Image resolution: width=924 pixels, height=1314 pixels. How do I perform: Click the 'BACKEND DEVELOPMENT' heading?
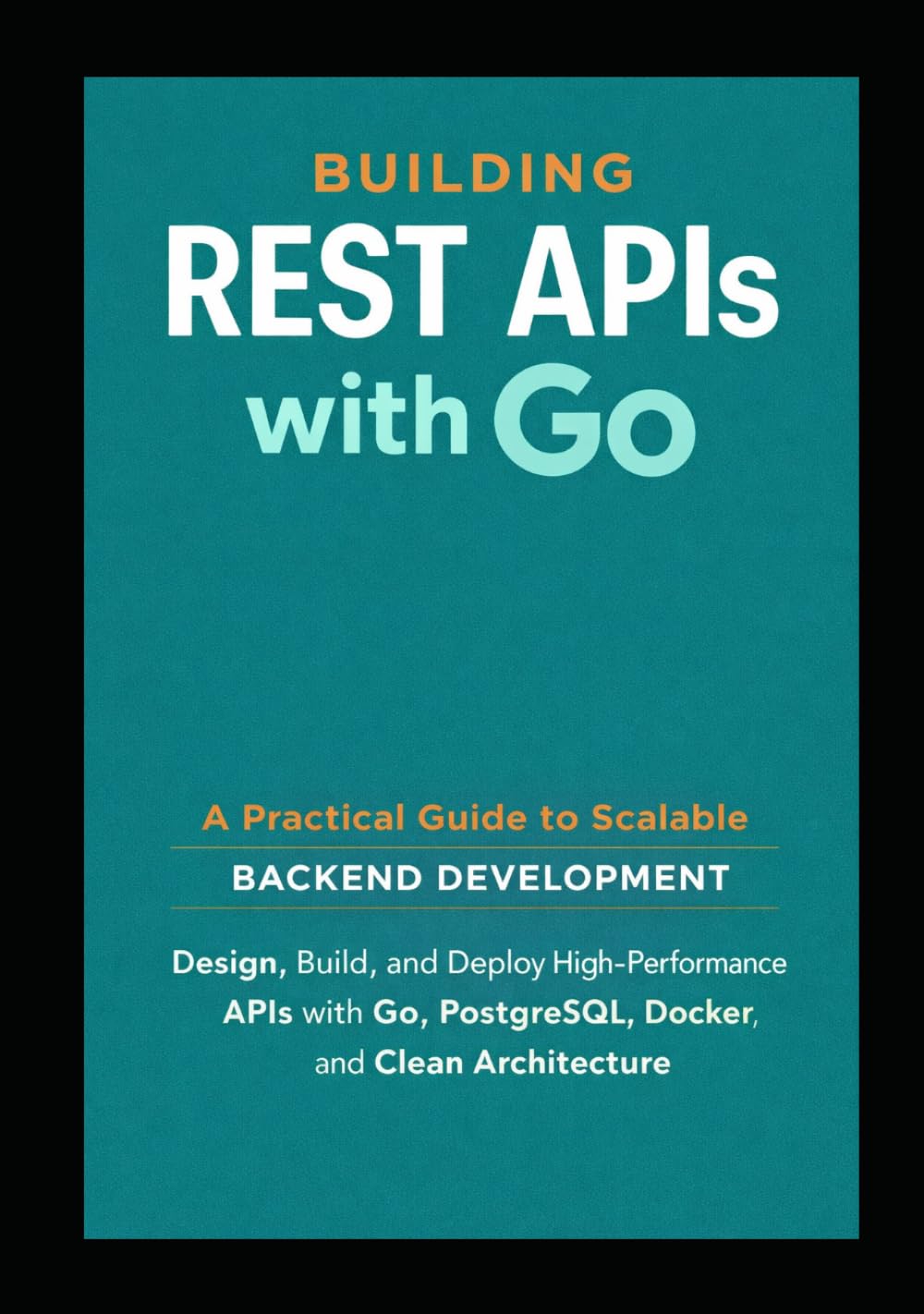[x=480, y=878]
